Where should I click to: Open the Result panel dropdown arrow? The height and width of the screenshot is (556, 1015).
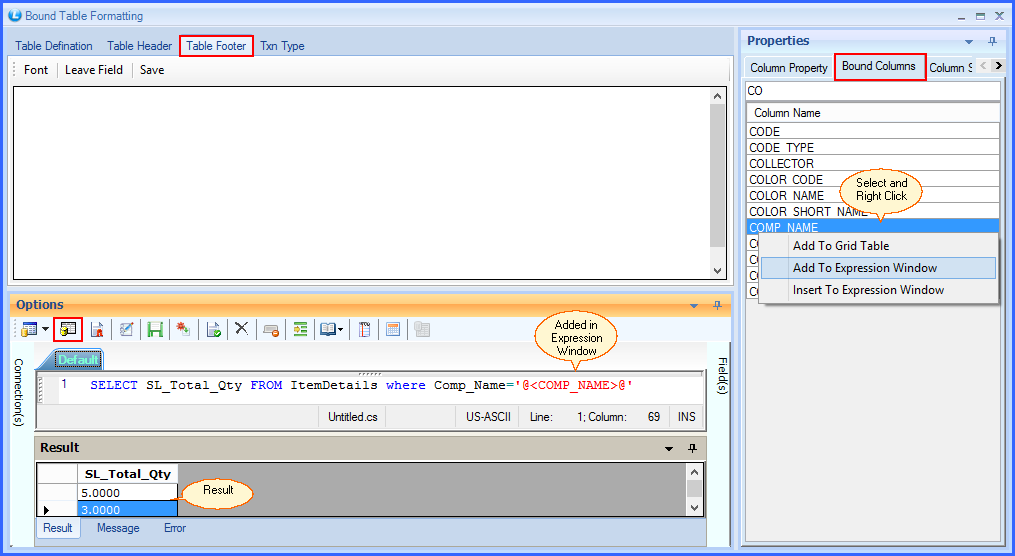(669, 449)
